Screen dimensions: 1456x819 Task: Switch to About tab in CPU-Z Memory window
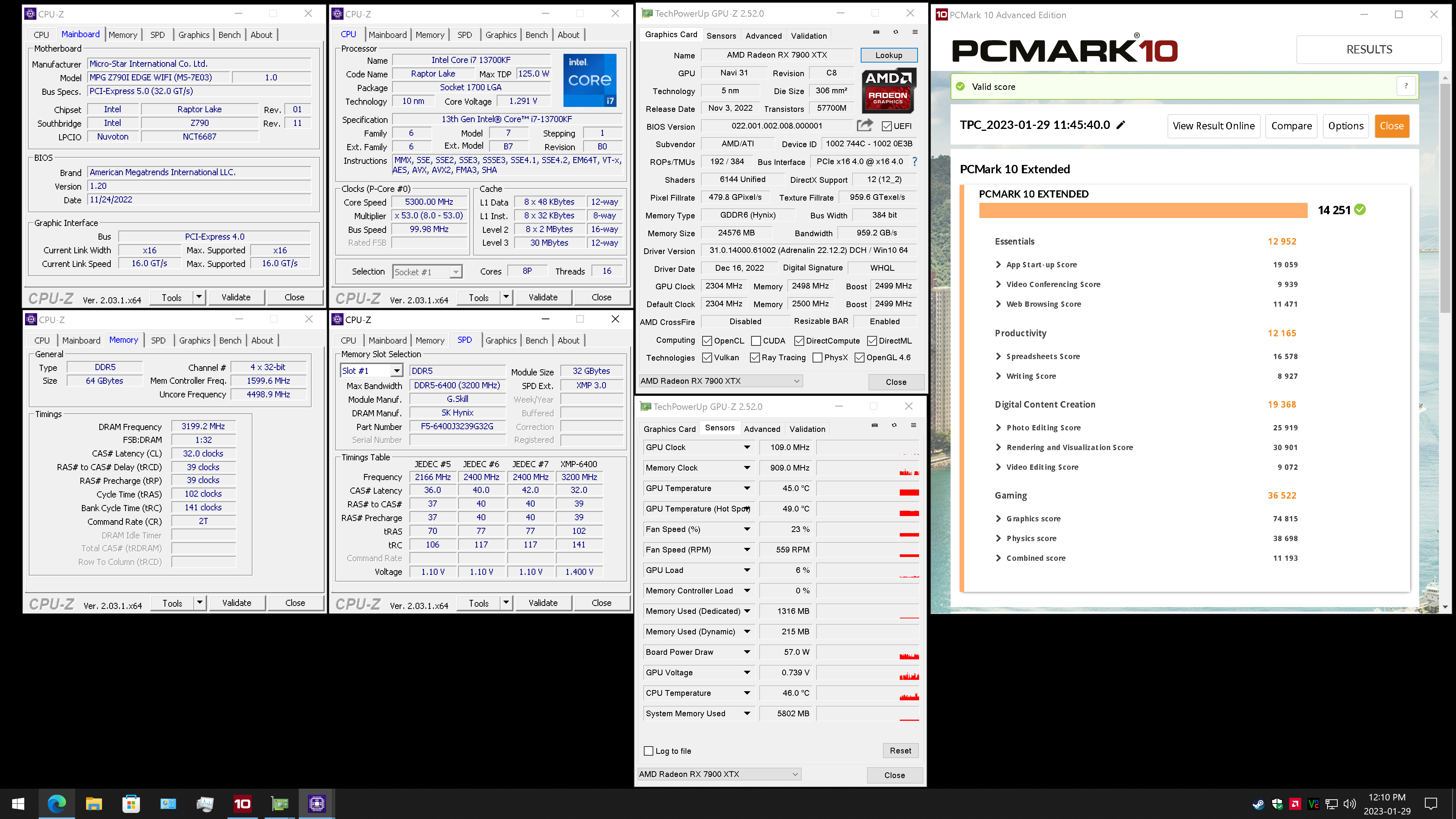click(262, 340)
